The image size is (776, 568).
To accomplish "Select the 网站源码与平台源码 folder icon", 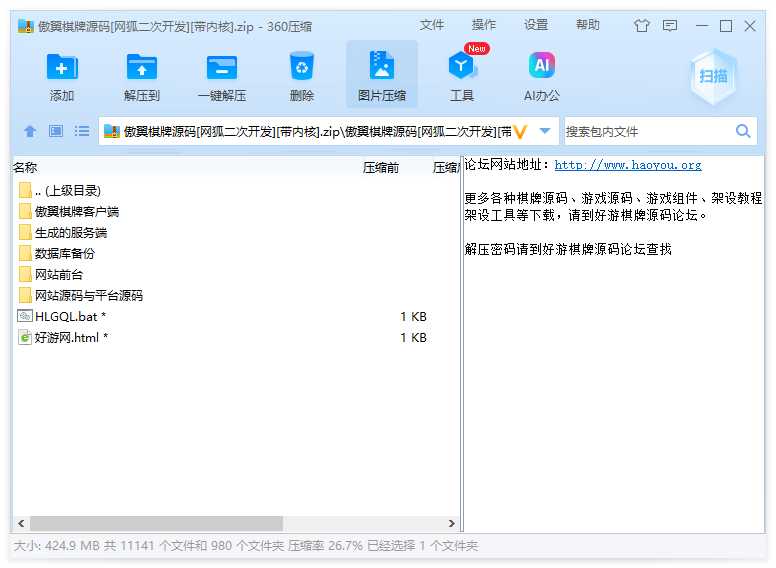I will coord(25,295).
